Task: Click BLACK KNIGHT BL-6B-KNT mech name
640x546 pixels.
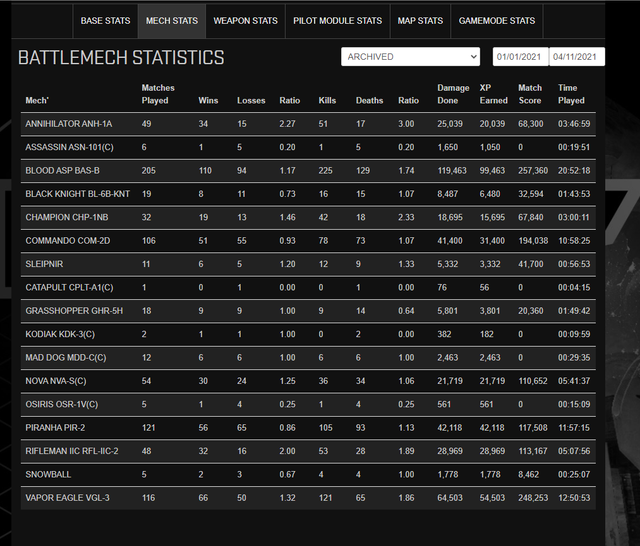Action: pos(78,194)
